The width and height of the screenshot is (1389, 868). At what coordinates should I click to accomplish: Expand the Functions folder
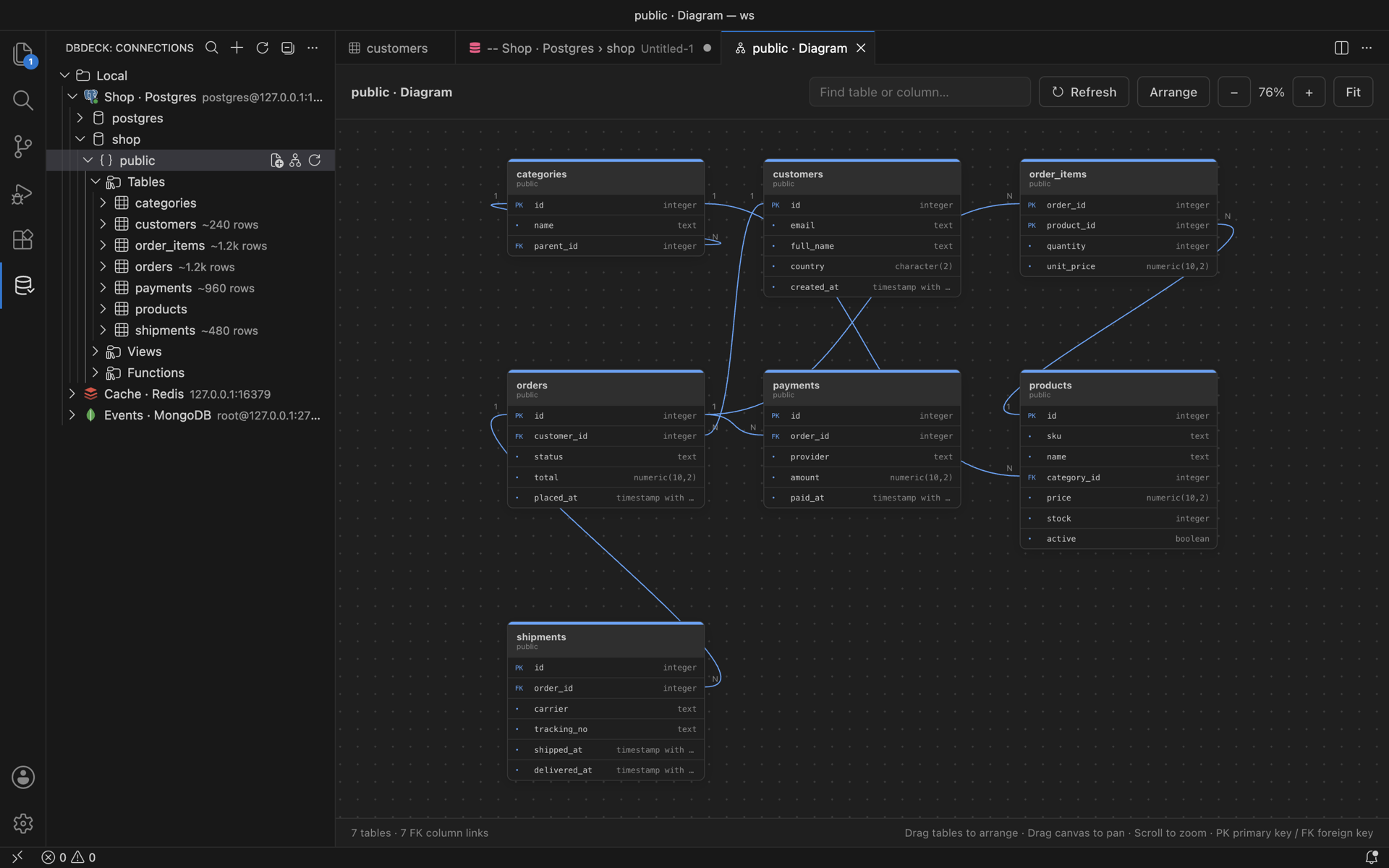(95, 373)
